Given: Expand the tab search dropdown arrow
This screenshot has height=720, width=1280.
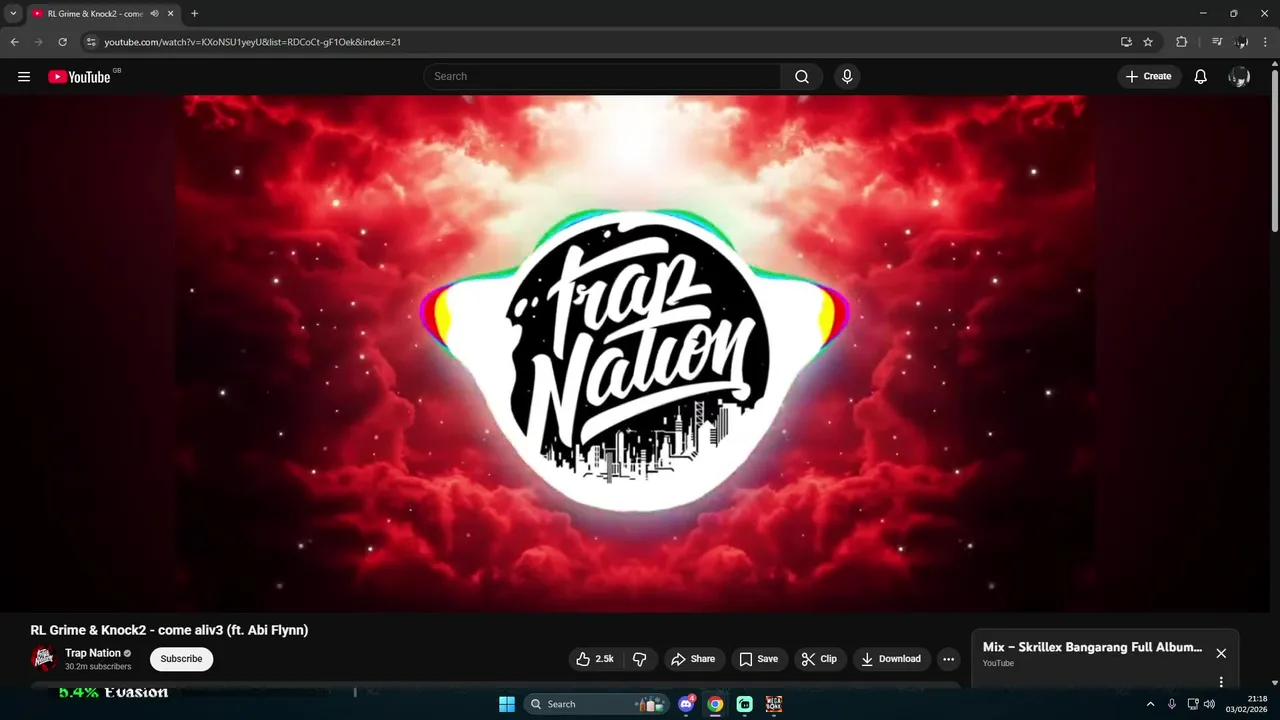Looking at the screenshot, I should [13, 14].
